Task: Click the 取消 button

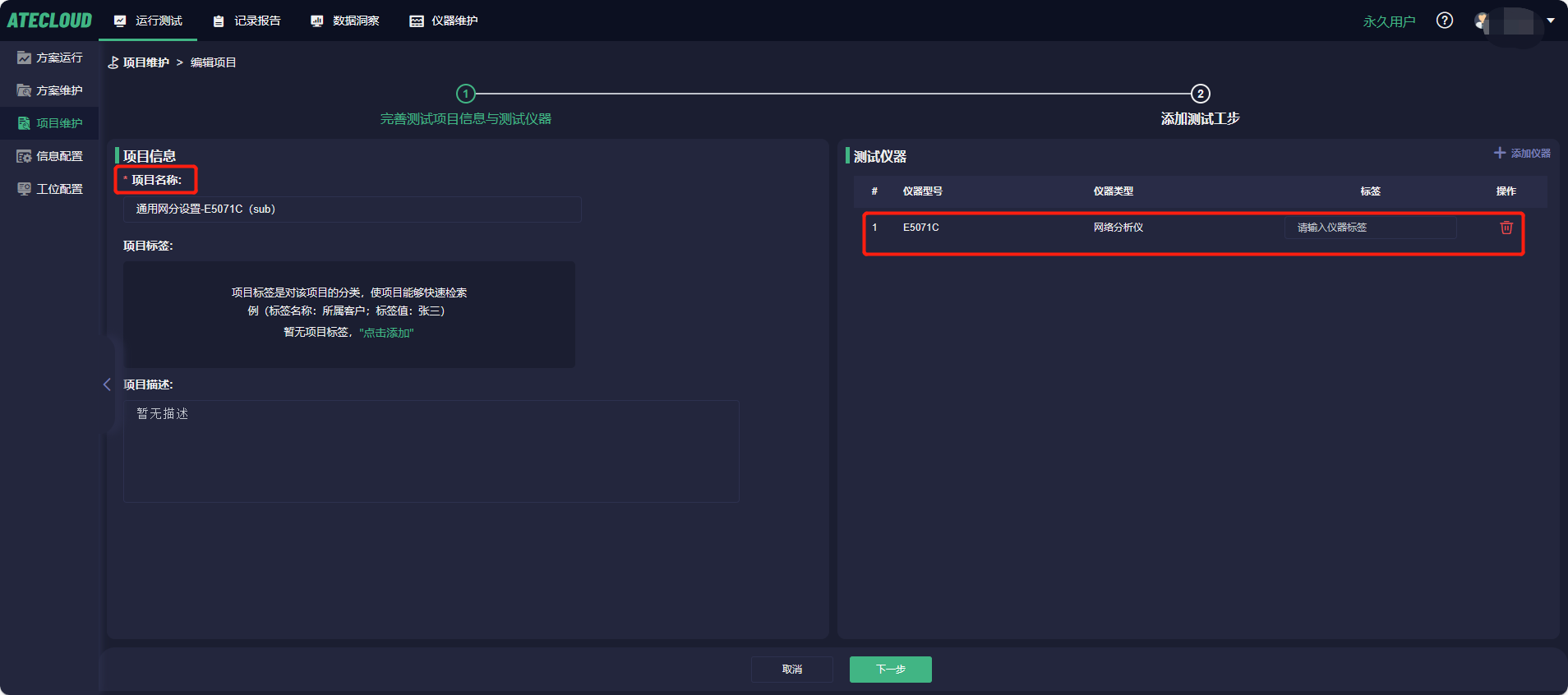Action: pyautogui.click(x=792, y=670)
